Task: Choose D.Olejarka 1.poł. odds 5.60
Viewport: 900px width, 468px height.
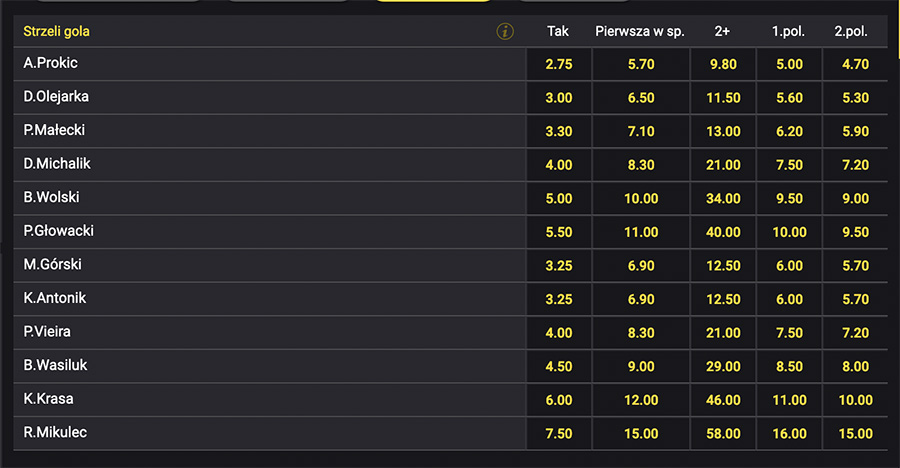Action: (x=788, y=98)
